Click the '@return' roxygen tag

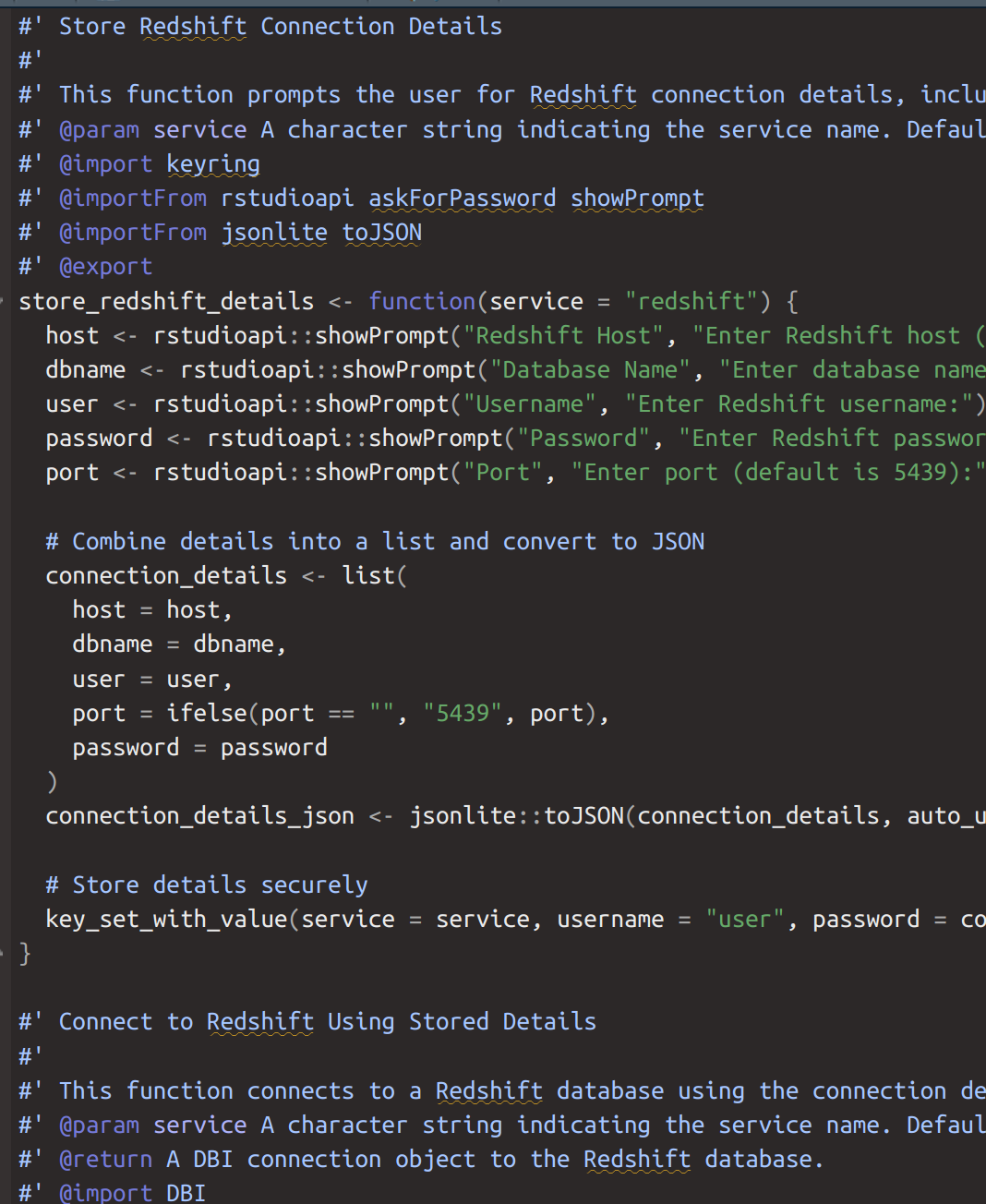coord(105,1161)
